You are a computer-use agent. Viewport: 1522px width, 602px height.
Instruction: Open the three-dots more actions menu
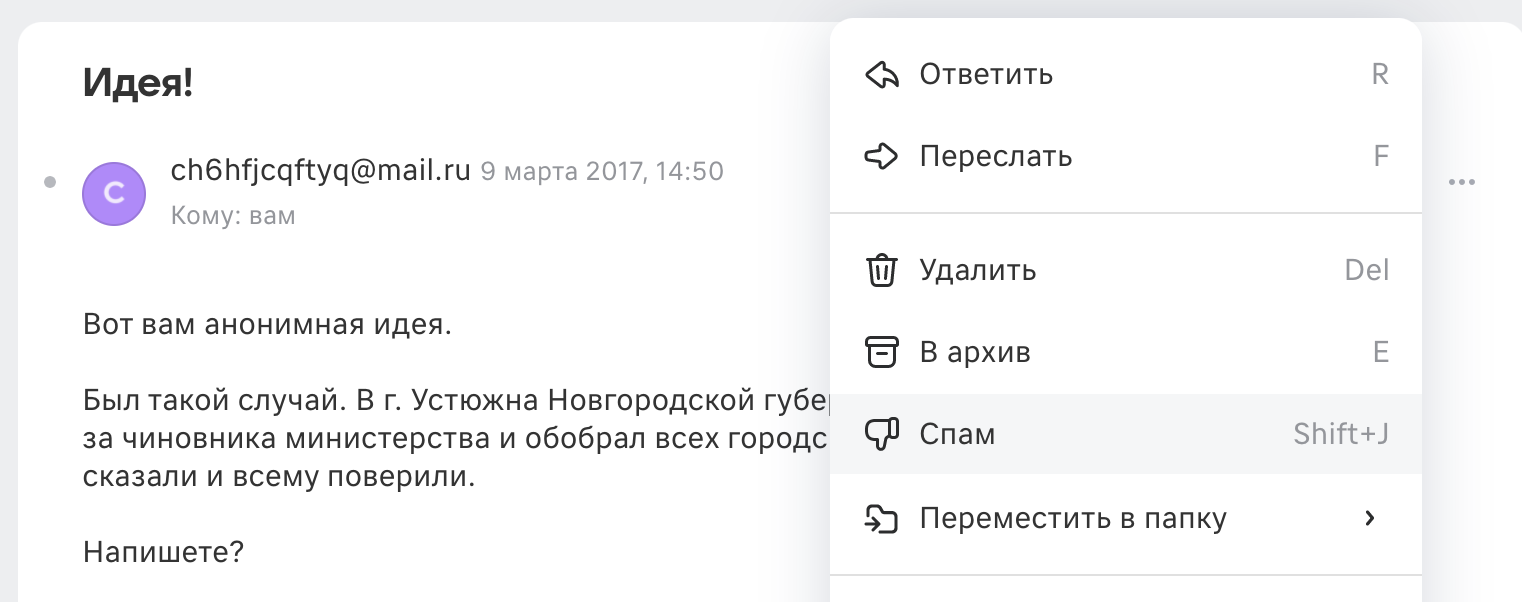1461,182
